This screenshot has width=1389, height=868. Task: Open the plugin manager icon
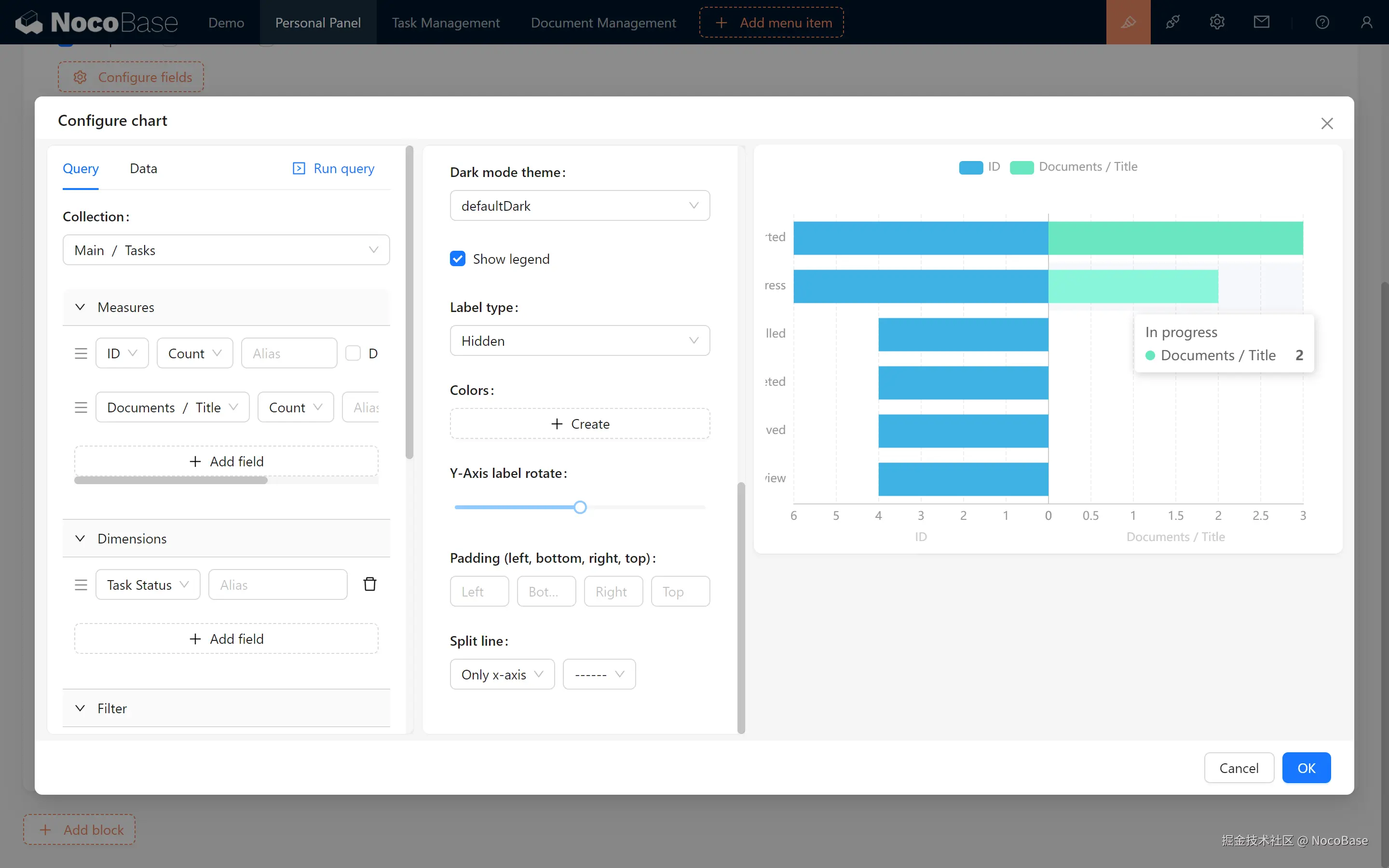coord(1172,22)
